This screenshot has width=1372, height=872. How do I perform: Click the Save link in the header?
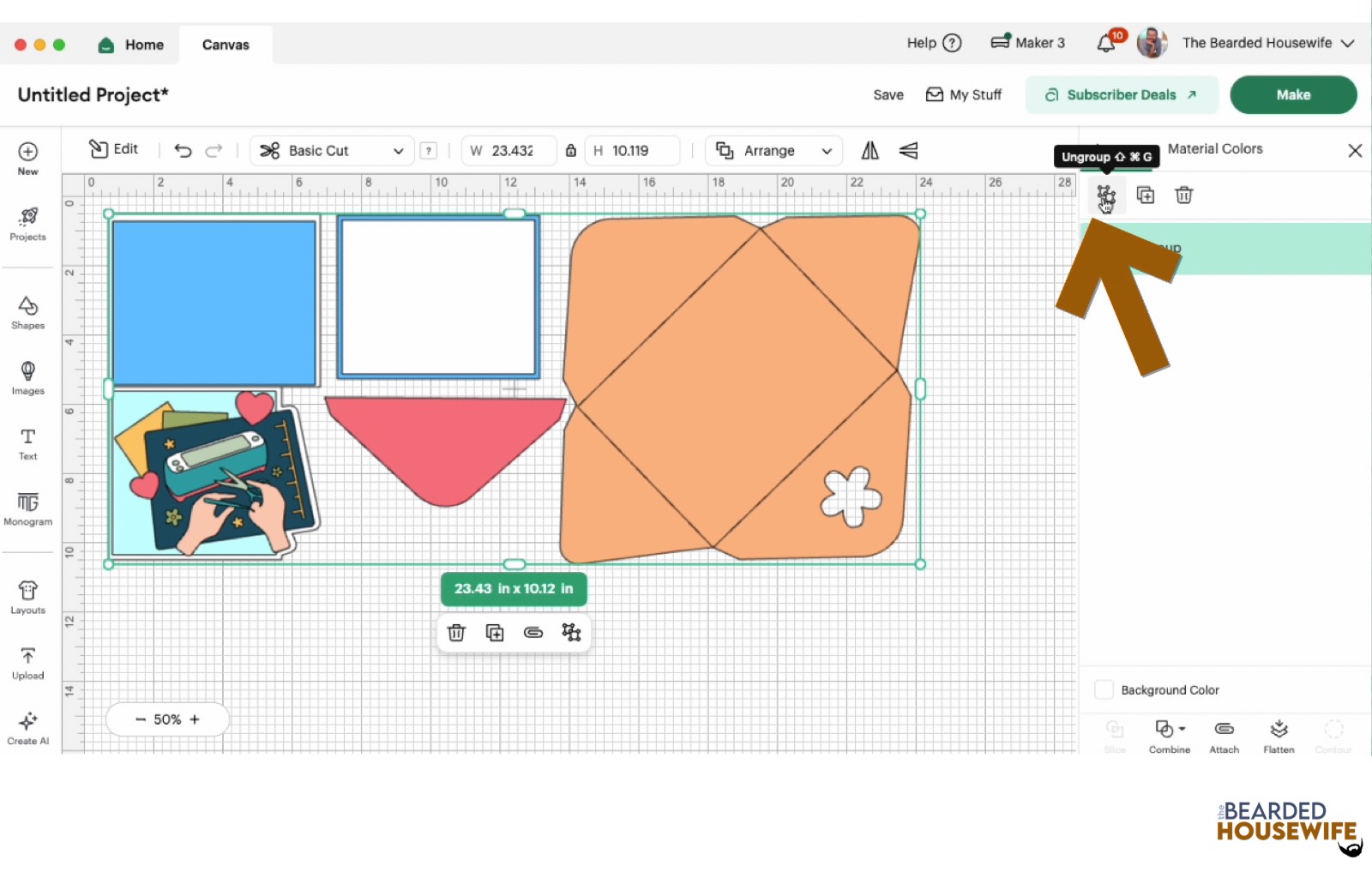[888, 94]
